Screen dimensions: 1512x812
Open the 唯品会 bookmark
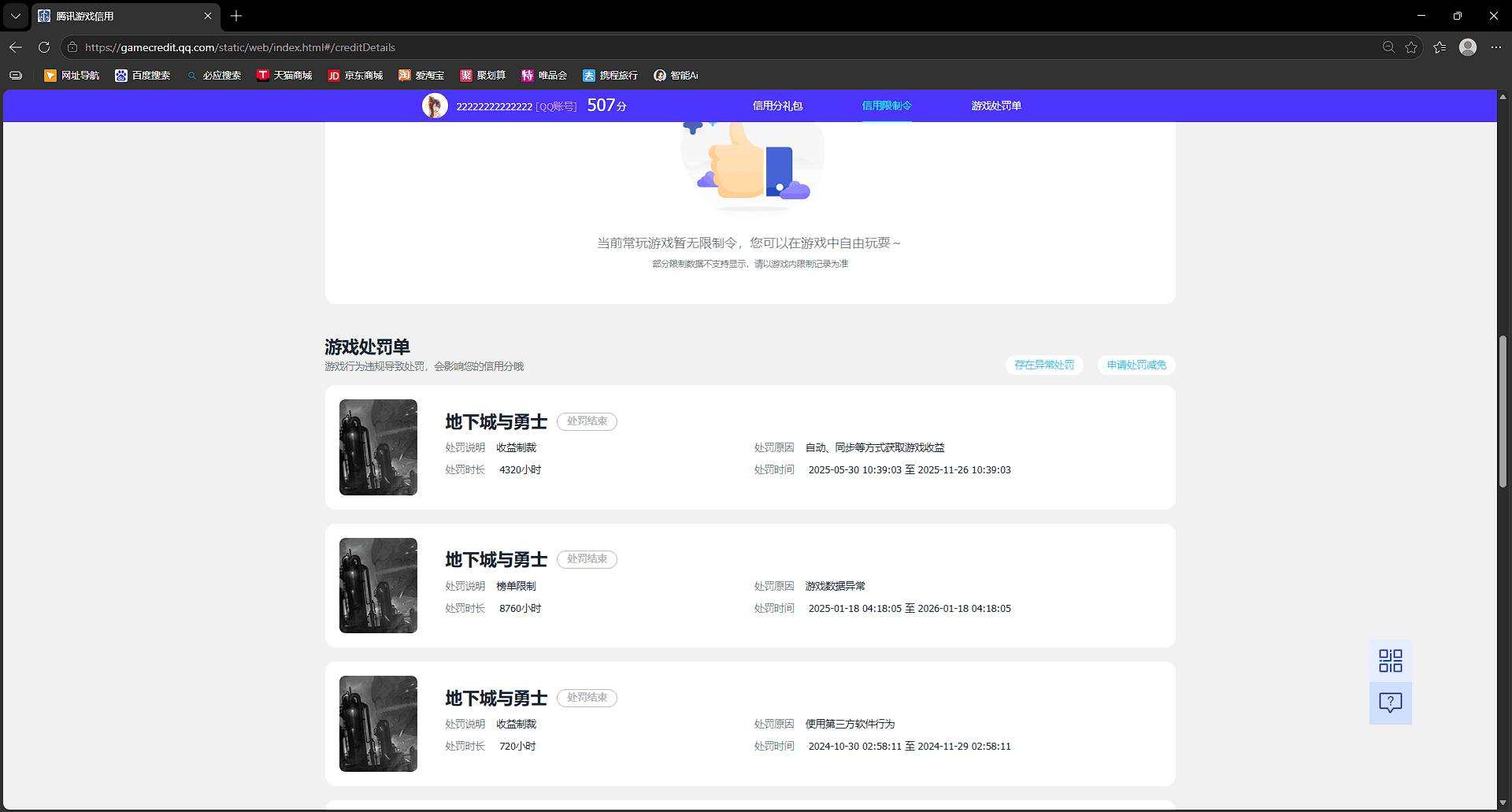tap(544, 76)
